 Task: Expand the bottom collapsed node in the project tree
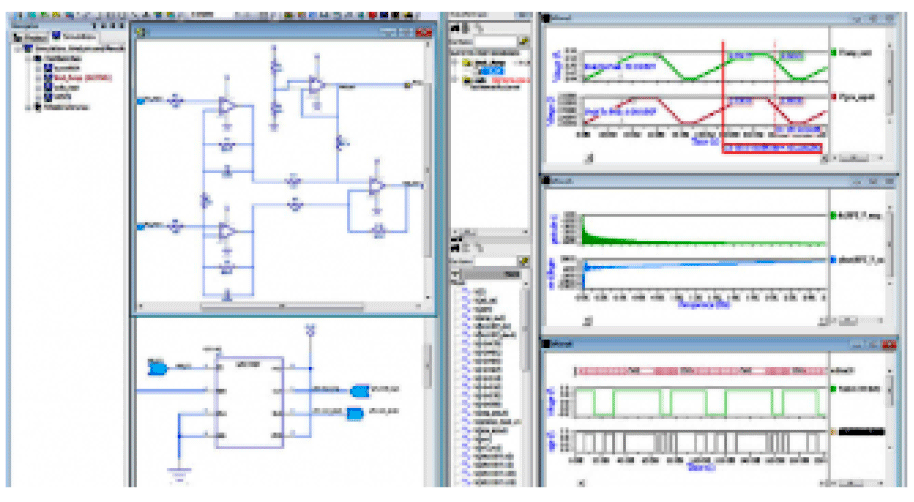coord(27,107)
